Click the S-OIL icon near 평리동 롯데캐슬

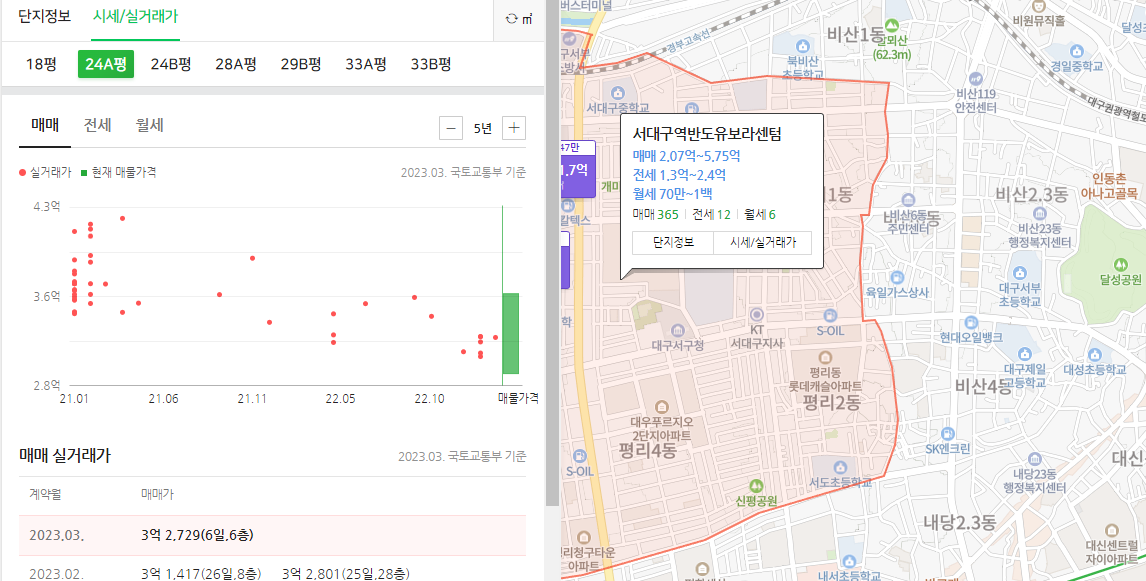pos(830,316)
